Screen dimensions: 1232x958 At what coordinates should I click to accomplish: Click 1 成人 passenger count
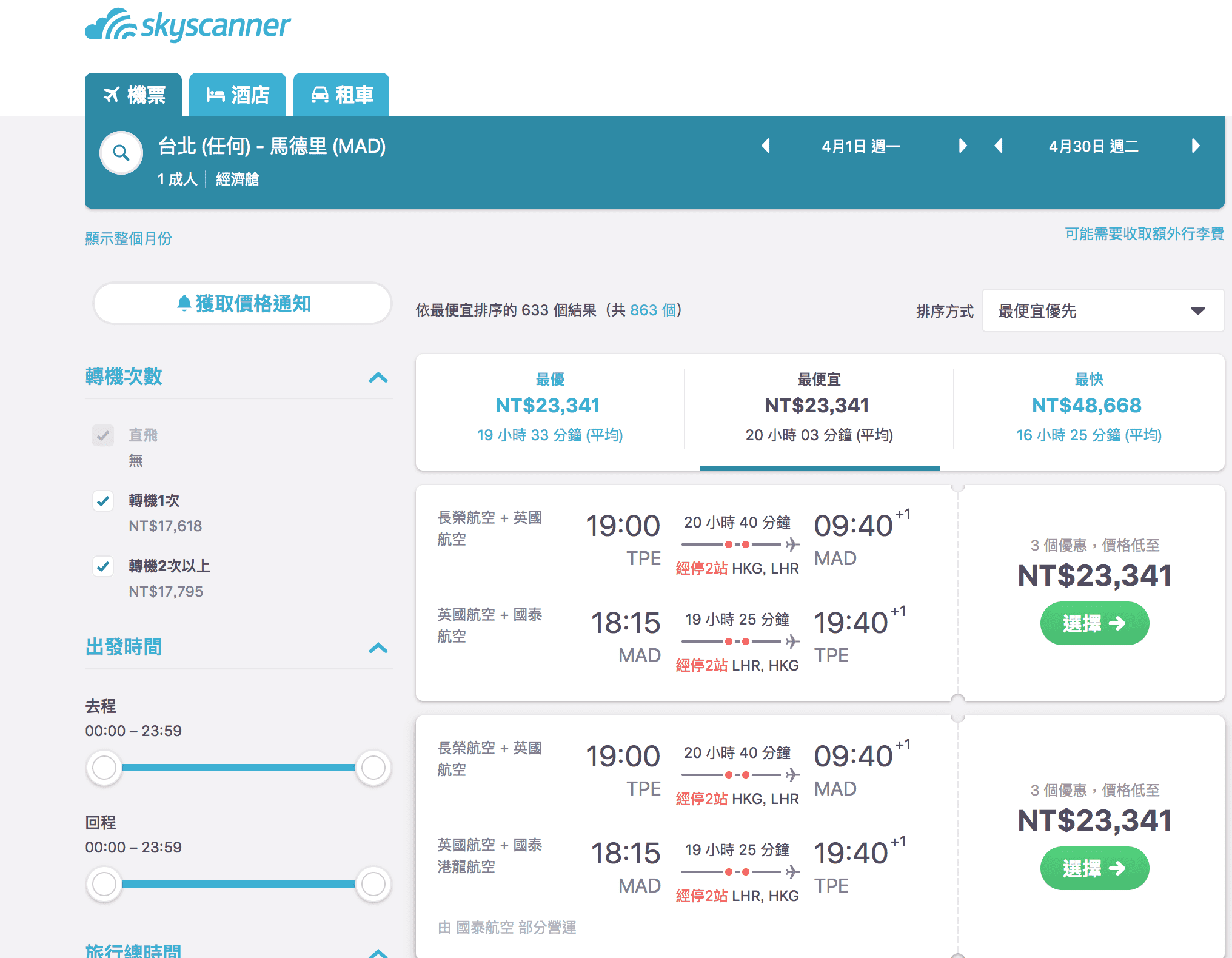tap(177, 179)
